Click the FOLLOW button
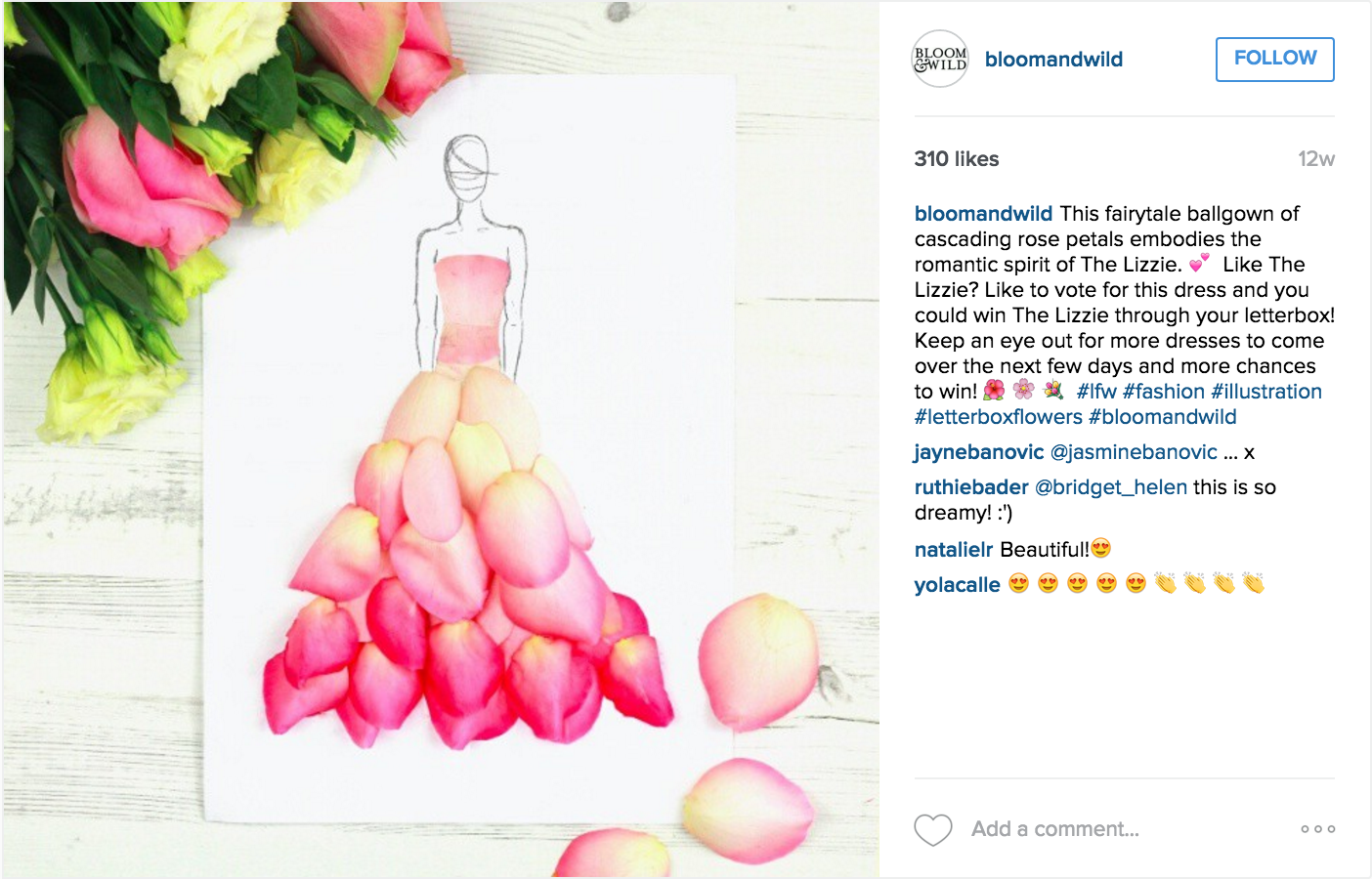1372x879 pixels. point(1275,59)
